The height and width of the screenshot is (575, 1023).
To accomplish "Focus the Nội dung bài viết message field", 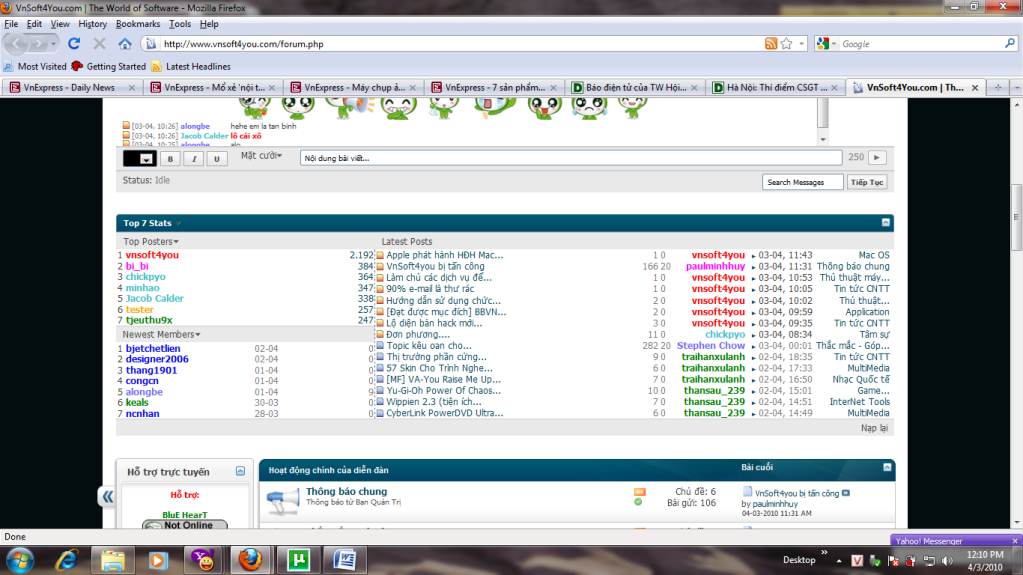I will point(571,158).
